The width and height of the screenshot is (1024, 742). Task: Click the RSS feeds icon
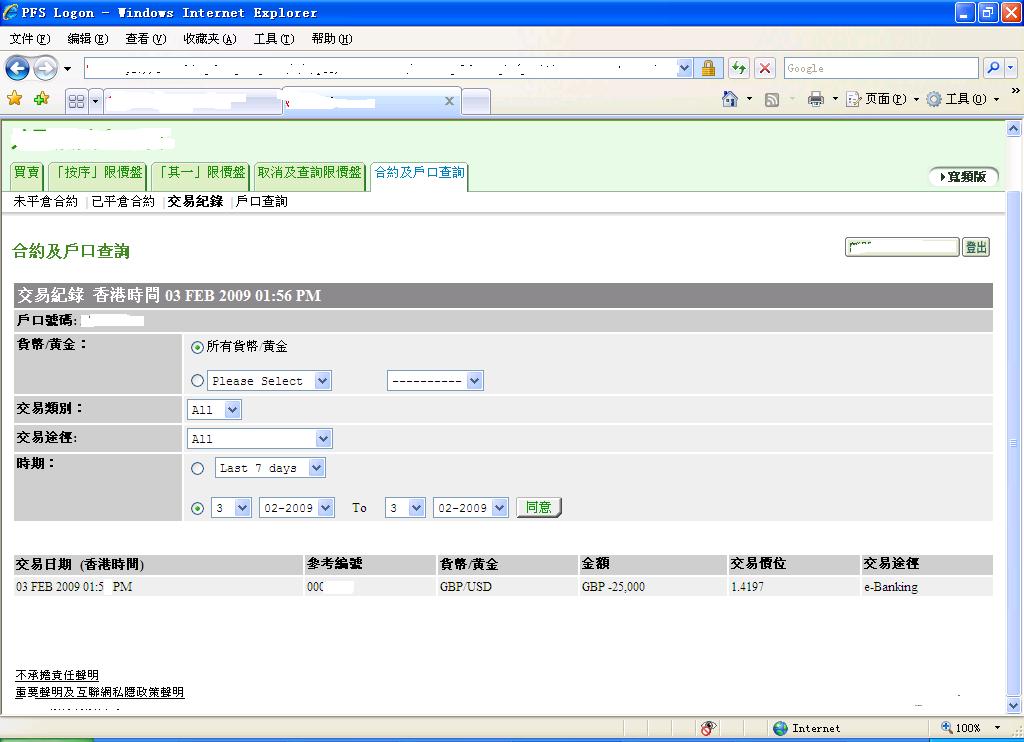[772, 100]
